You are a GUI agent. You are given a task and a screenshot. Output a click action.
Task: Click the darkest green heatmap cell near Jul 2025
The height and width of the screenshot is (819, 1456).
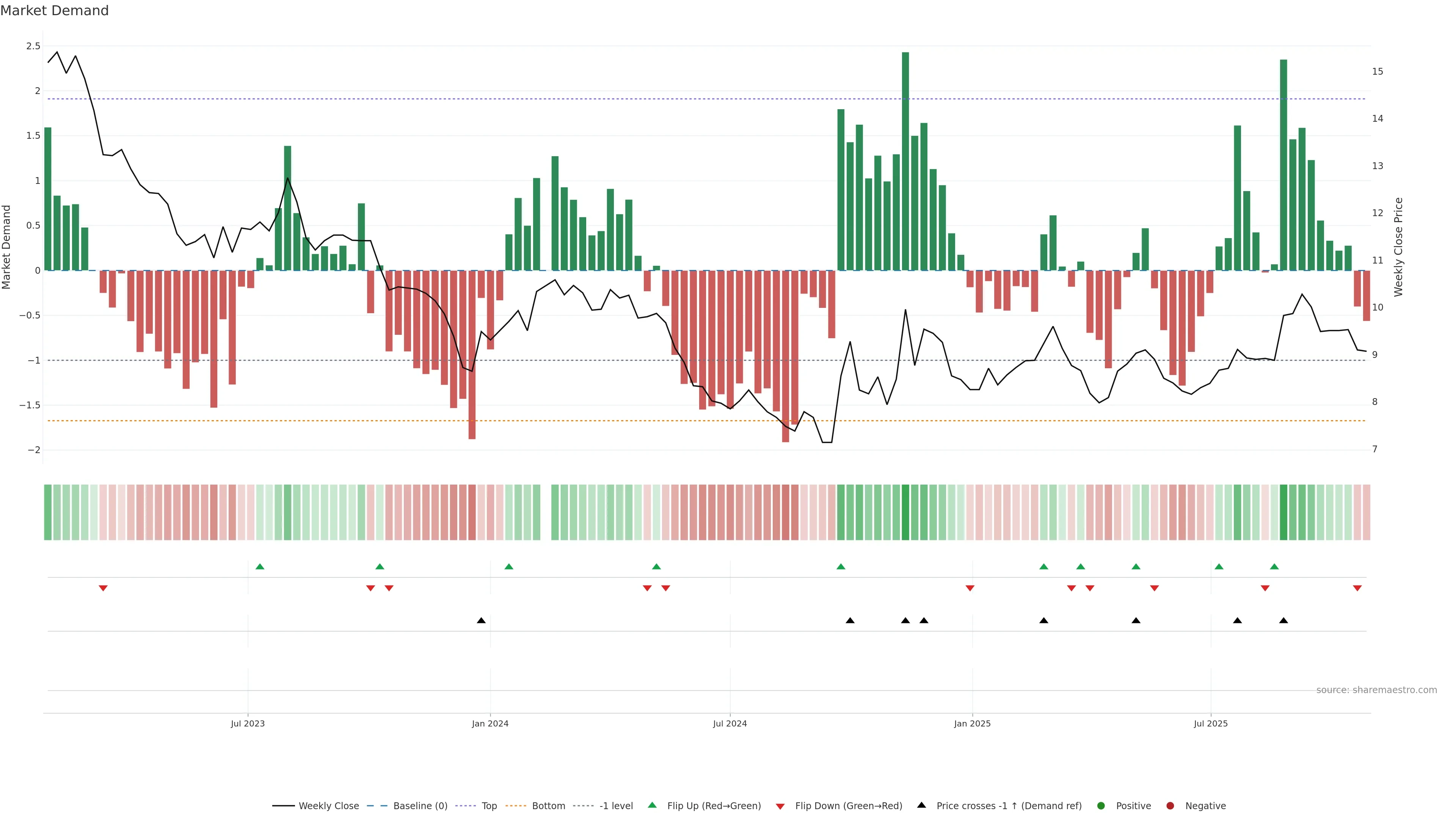tap(1283, 512)
